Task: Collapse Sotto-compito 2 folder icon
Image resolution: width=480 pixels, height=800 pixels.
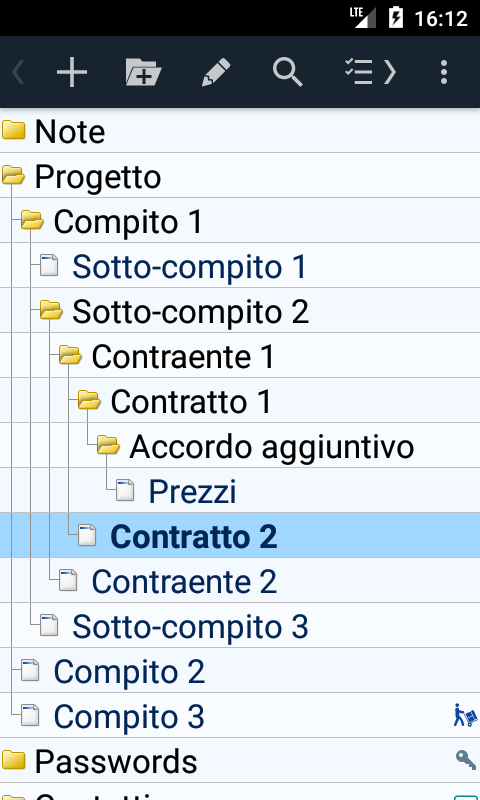Action: click(x=51, y=311)
